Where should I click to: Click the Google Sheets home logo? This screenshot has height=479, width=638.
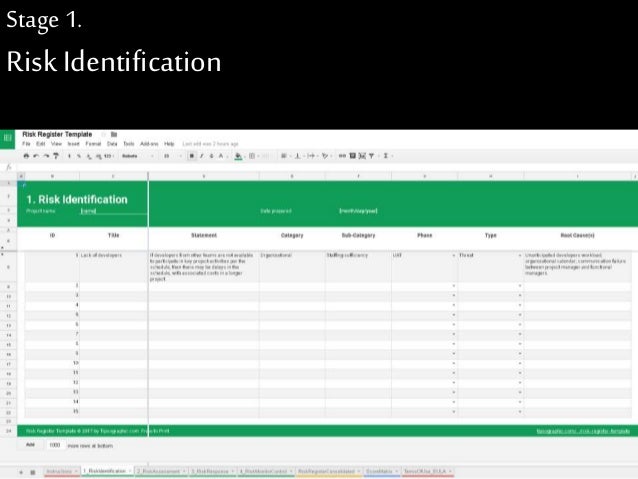(x=8, y=137)
